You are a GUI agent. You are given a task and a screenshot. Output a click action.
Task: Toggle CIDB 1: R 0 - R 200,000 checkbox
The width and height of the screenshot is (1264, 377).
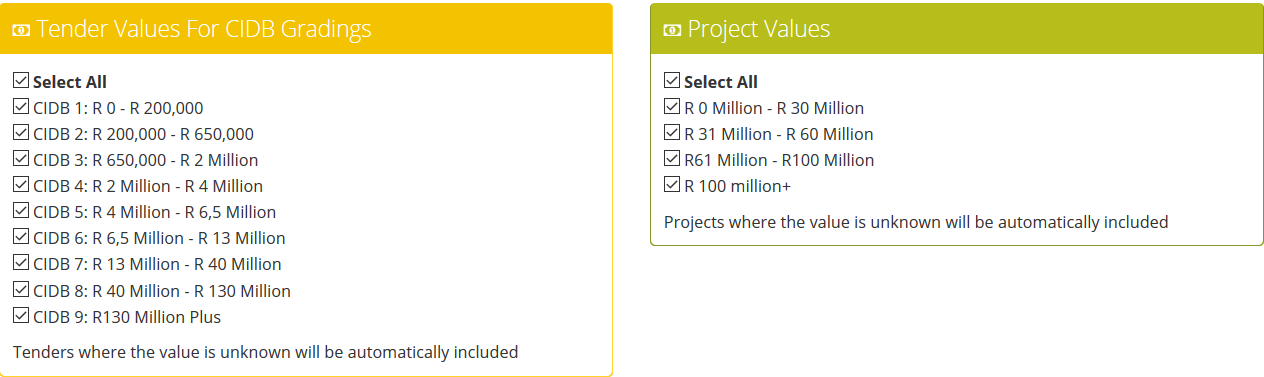click(21, 107)
